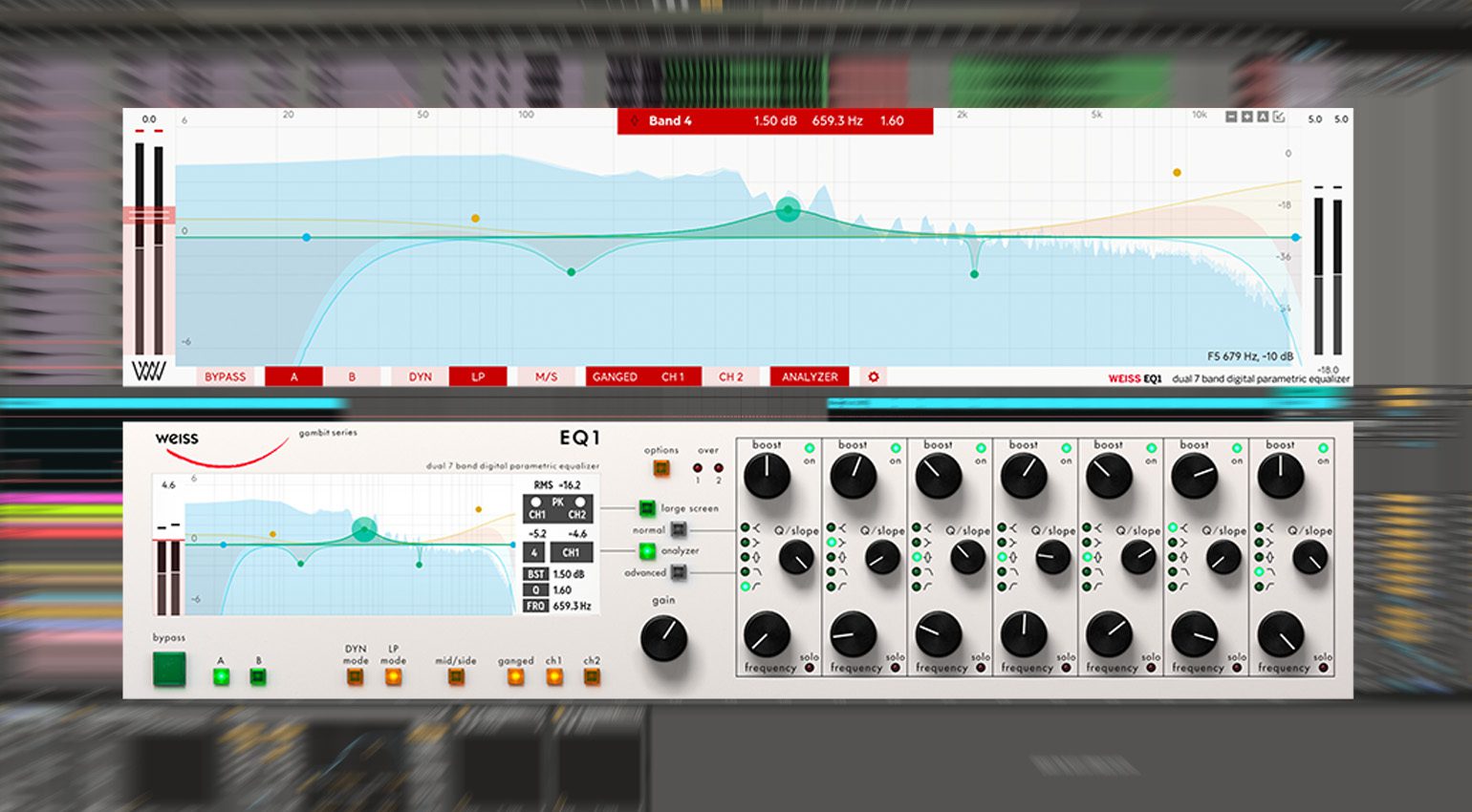Image resolution: width=1472 pixels, height=812 pixels.
Task: Click CH 2 in large screen toolbar
Action: pyautogui.click(x=731, y=377)
